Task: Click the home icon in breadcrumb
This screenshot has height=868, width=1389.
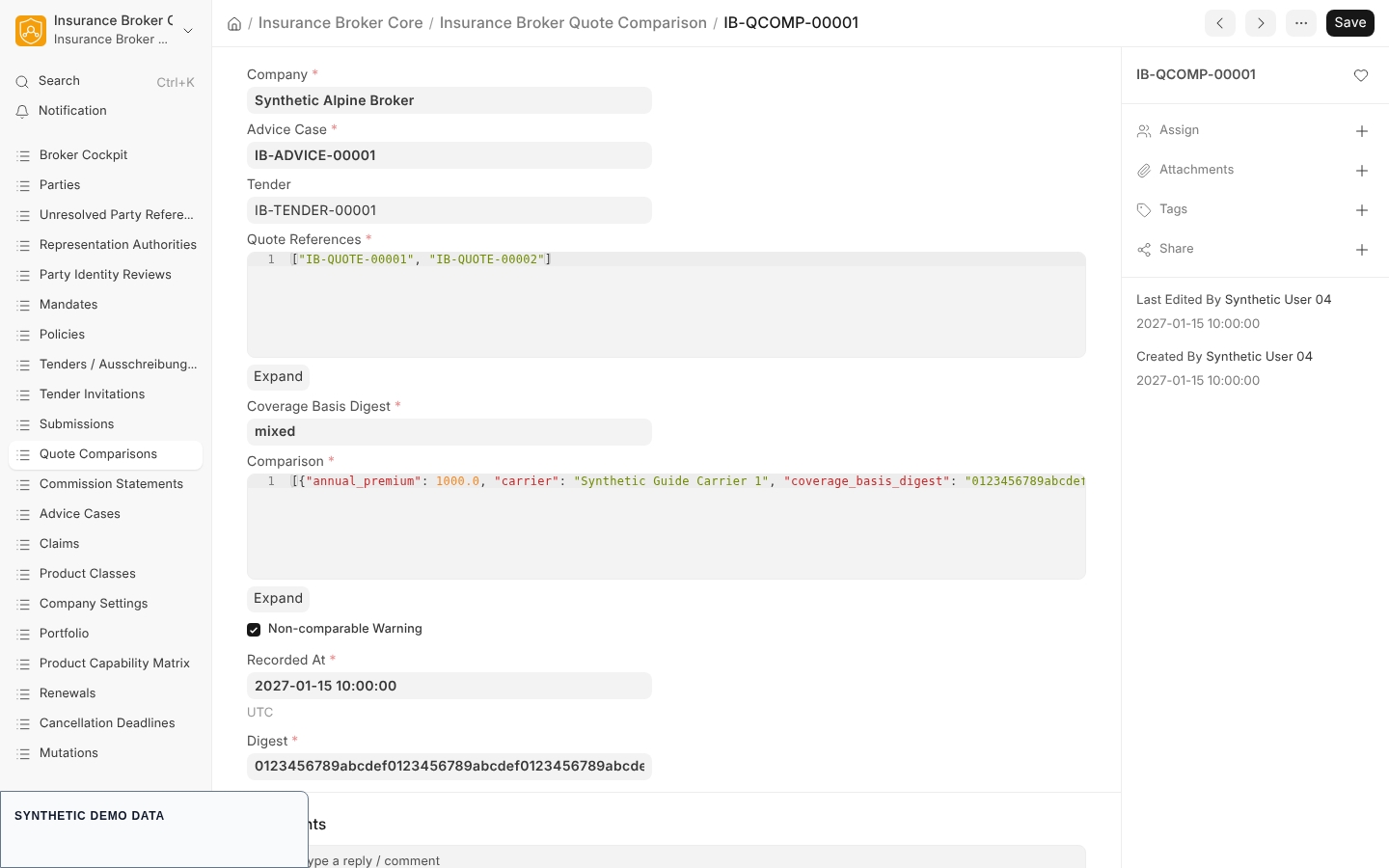Action: pyautogui.click(x=234, y=23)
